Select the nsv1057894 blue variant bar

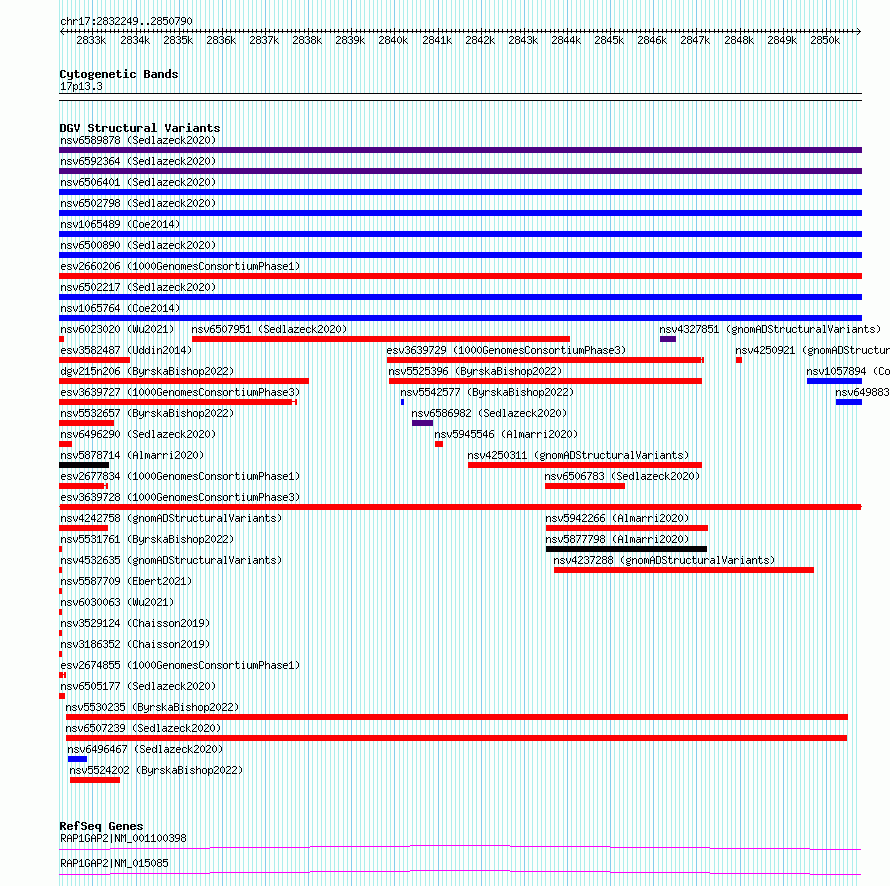click(x=834, y=381)
